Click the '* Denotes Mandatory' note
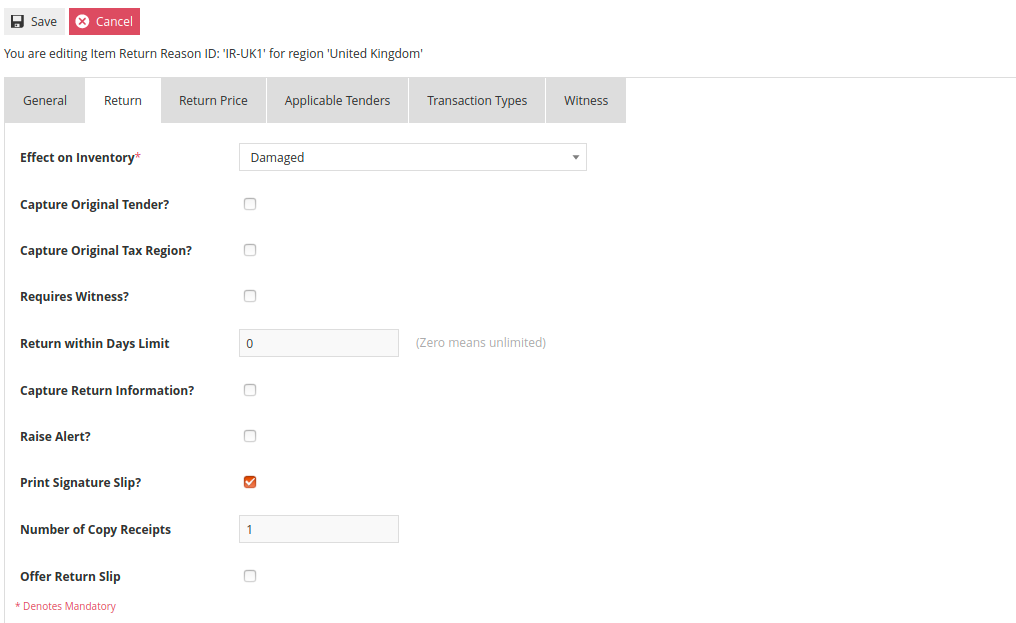The height and width of the screenshot is (623, 1016). tap(65, 606)
